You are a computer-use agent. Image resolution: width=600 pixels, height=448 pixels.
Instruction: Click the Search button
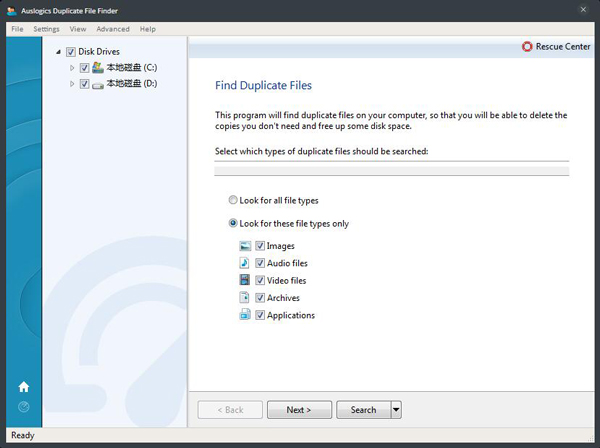(x=364, y=410)
